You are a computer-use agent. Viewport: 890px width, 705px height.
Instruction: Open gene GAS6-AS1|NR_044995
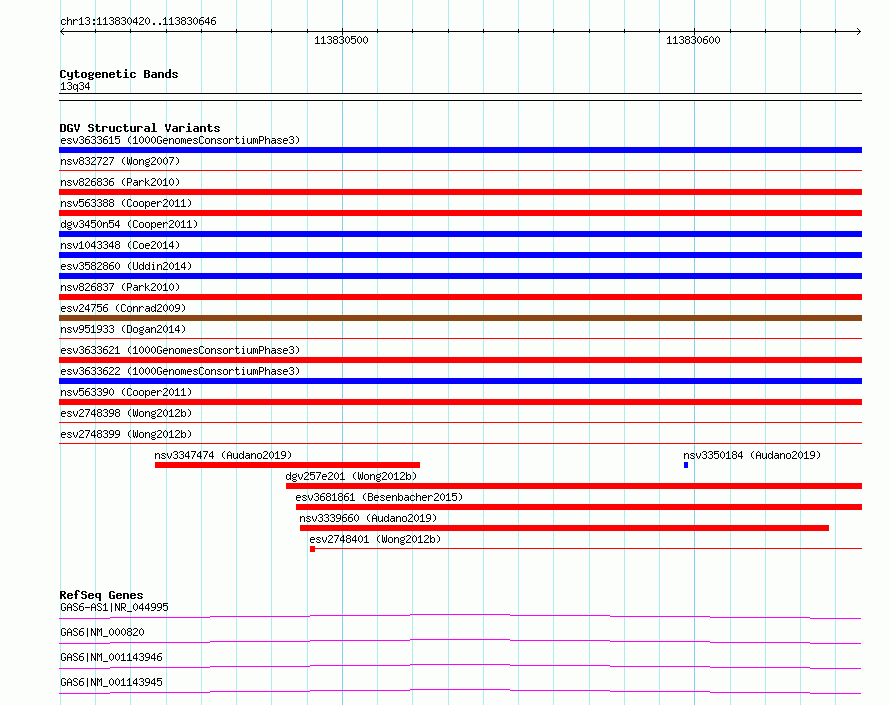point(114,607)
